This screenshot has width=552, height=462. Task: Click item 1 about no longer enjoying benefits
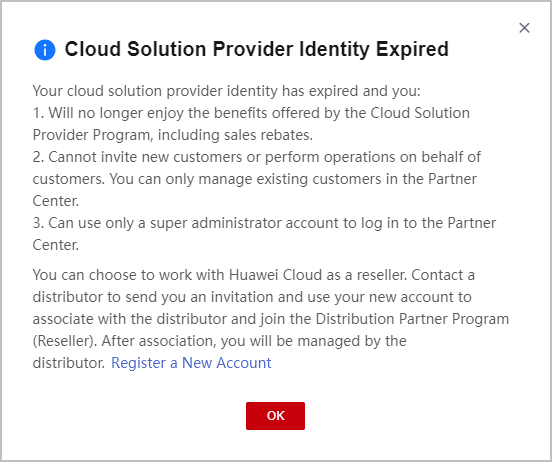[x=251, y=124]
